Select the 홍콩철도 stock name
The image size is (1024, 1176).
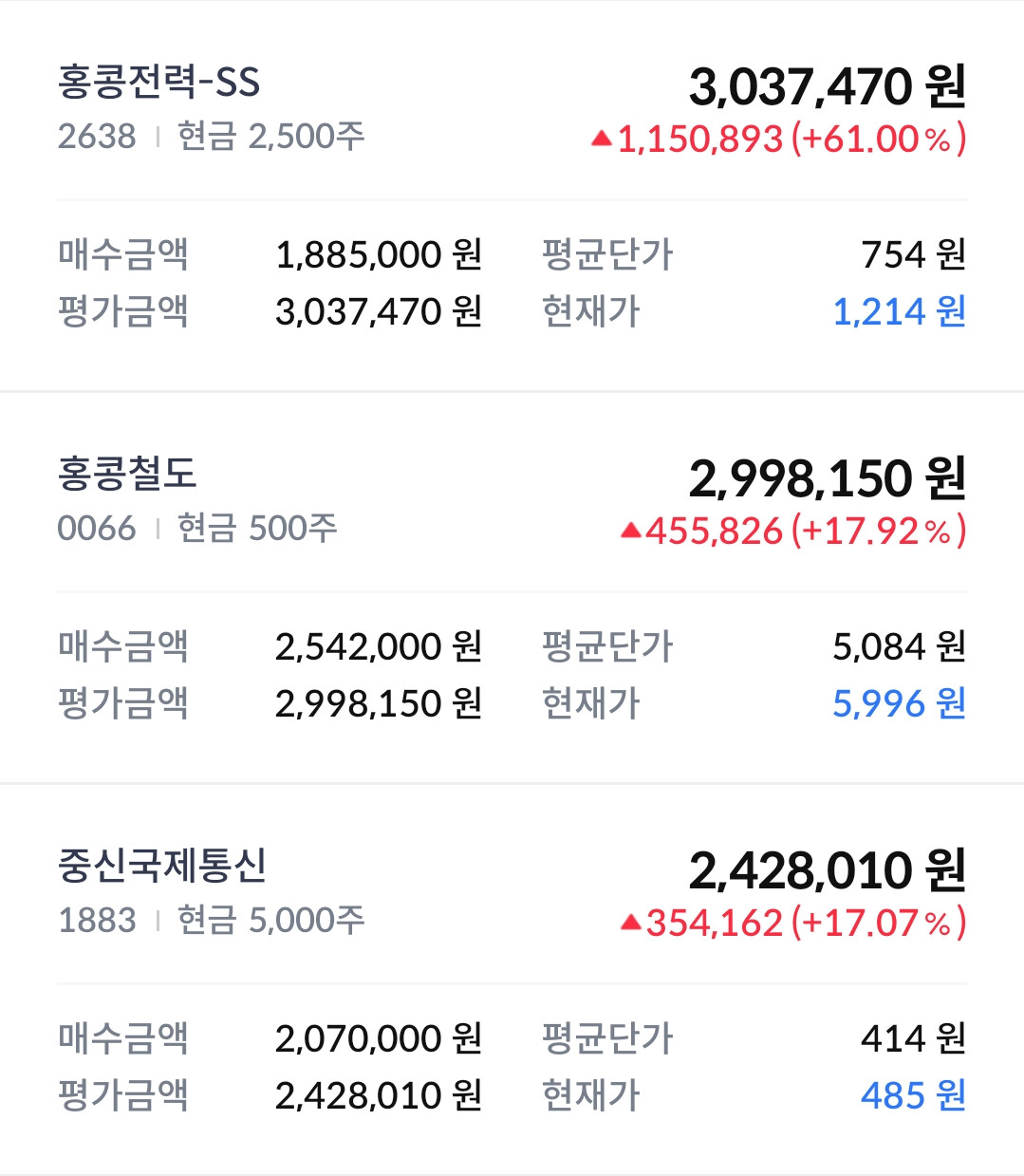(x=127, y=473)
